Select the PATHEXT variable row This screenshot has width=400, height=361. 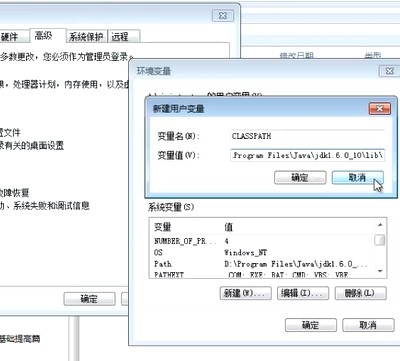(262, 274)
